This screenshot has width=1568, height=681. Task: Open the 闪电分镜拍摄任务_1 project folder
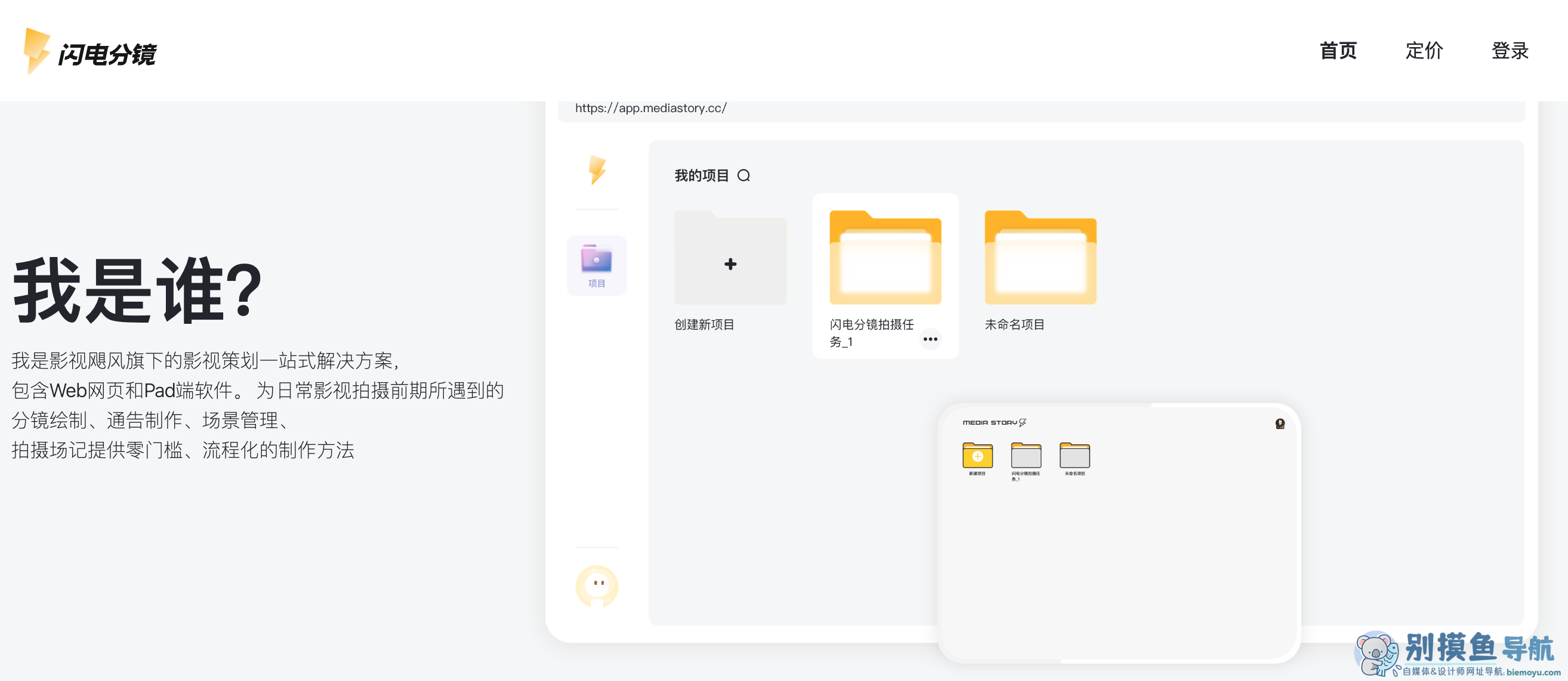coord(885,259)
